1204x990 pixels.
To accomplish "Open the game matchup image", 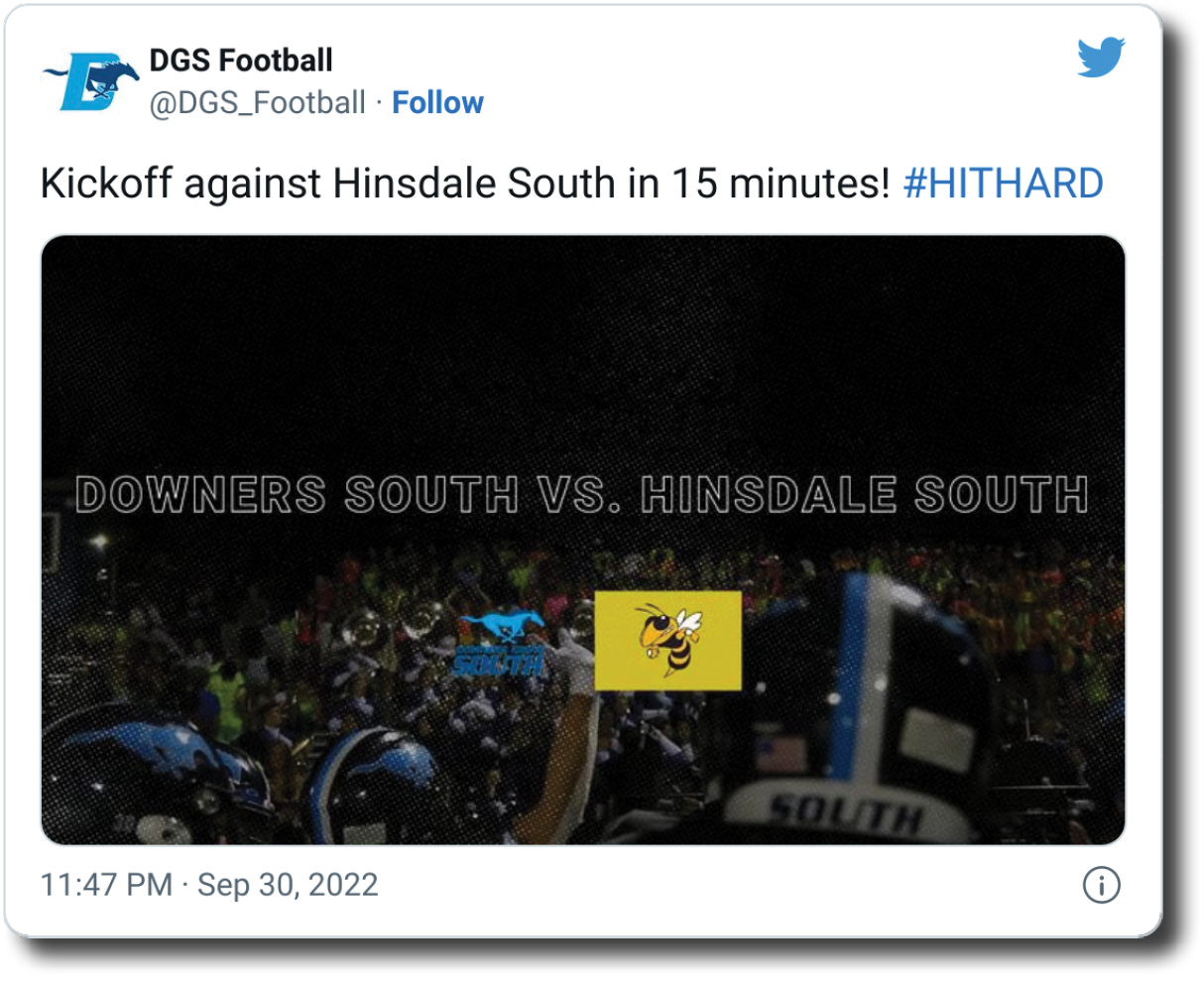I will [583, 541].
